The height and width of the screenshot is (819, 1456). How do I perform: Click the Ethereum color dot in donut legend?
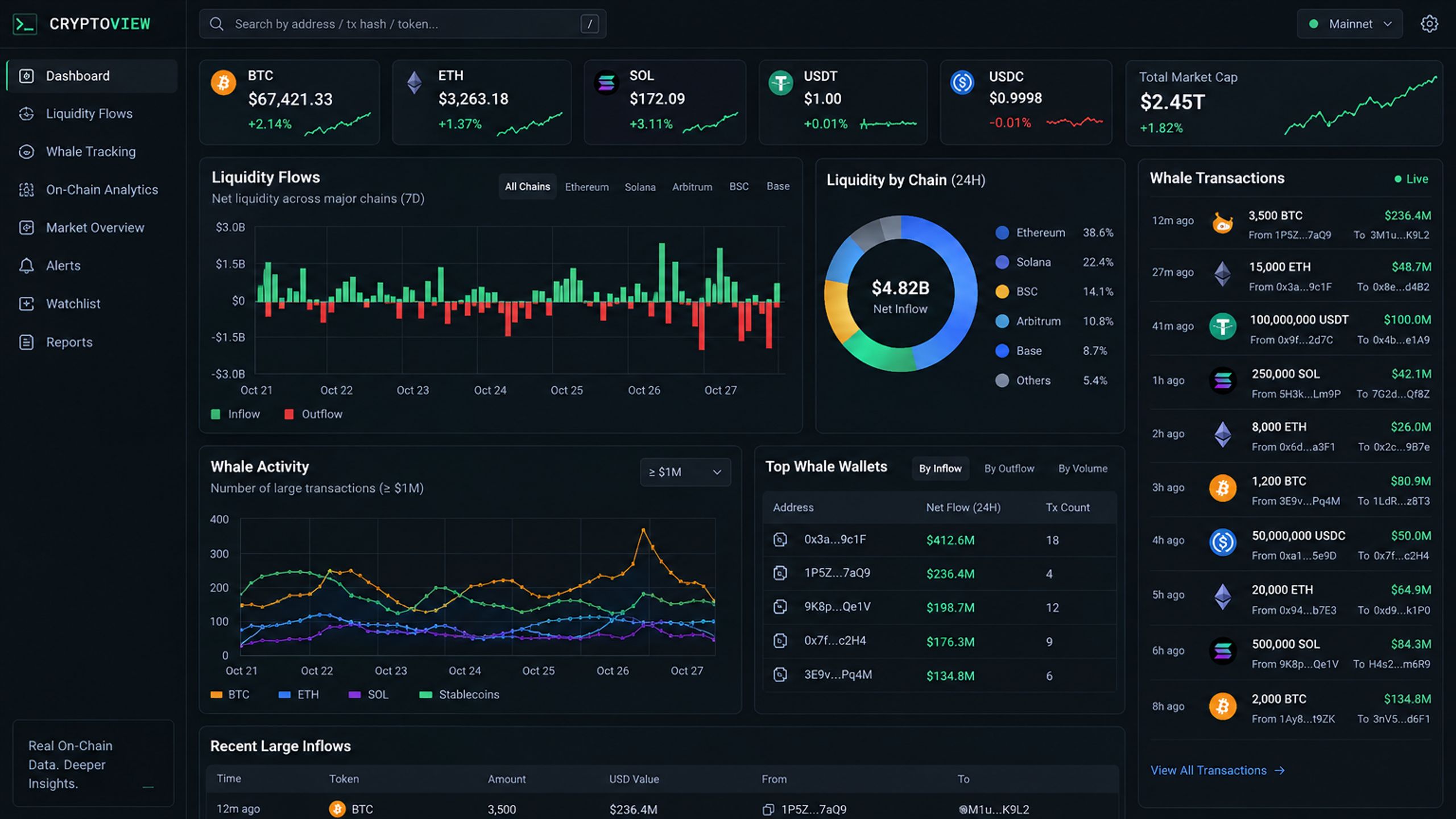click(x=1002, y=233)
